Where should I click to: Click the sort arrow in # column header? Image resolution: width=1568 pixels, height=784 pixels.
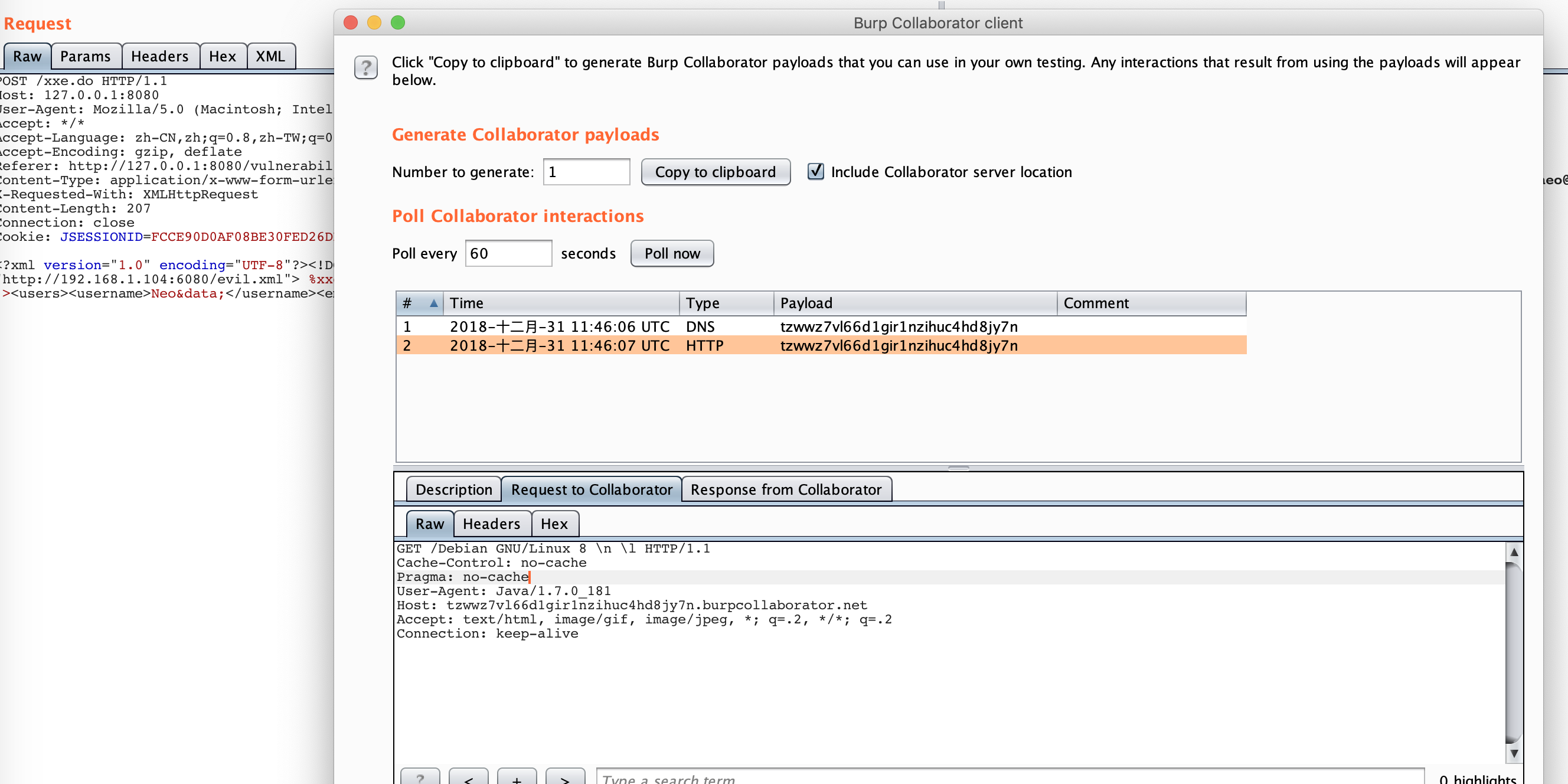coord(433,302)
